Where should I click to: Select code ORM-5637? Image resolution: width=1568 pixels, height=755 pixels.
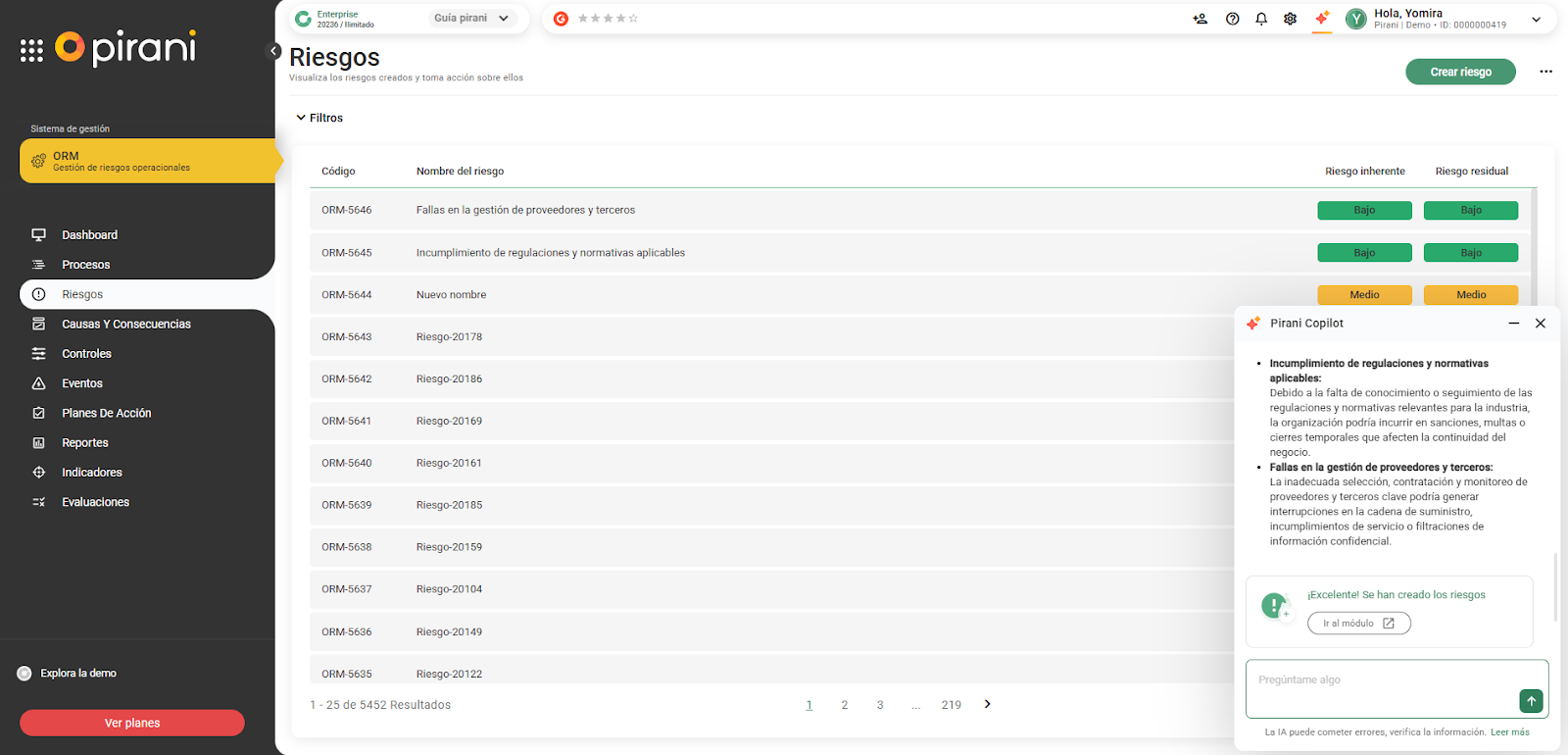point(346,589)
